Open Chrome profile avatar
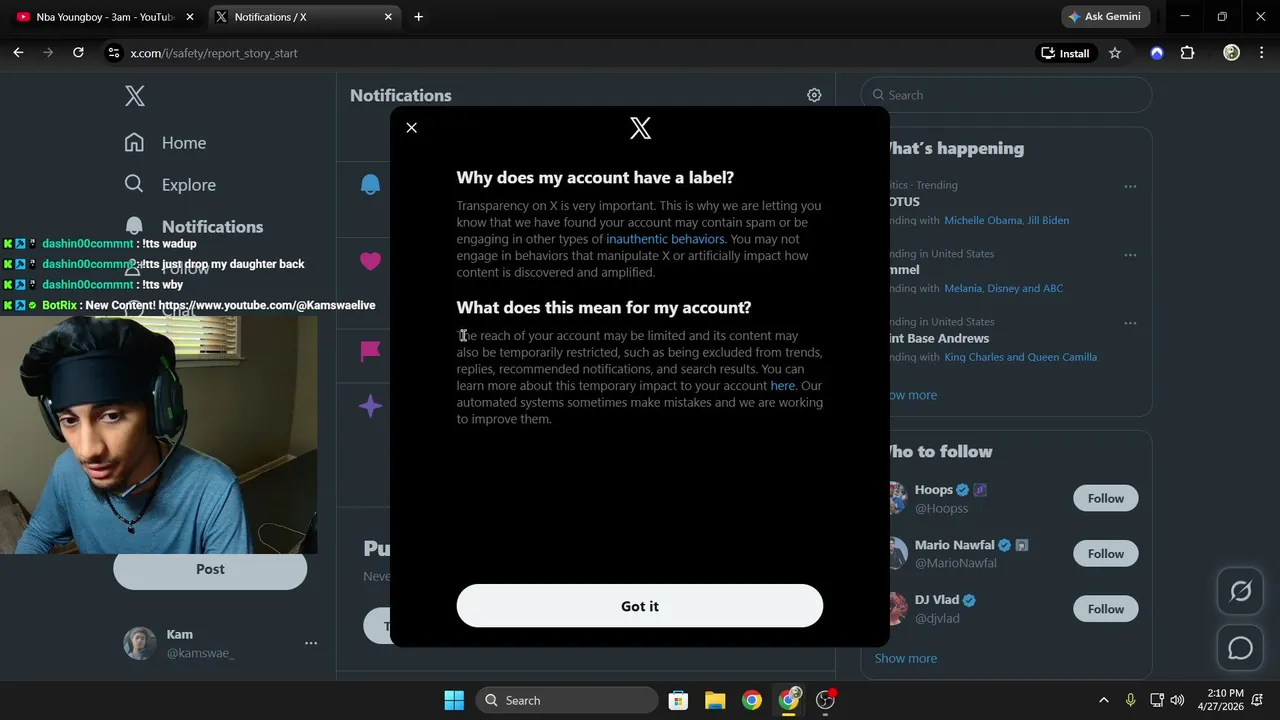1280x720 pixels. pyautogui.click(x=1232, y=53)
